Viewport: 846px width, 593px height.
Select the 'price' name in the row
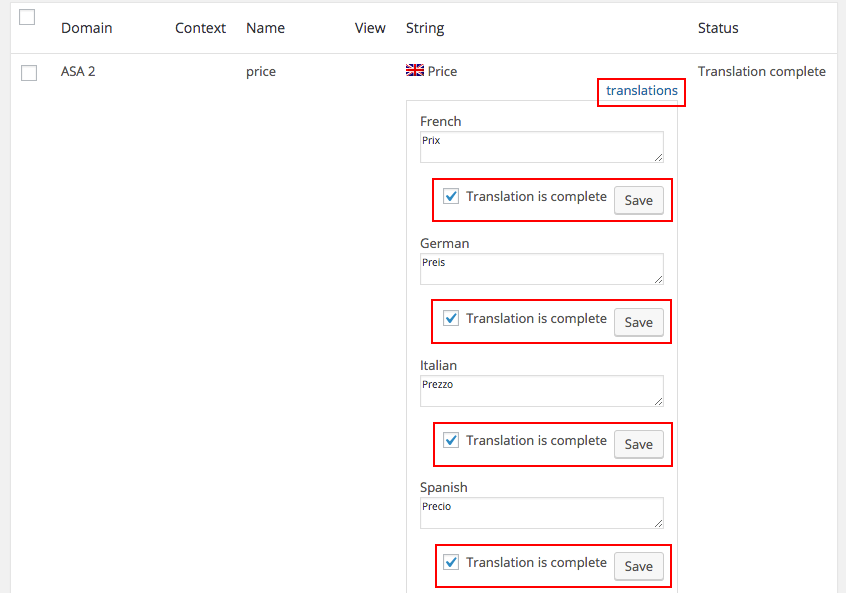[x=261, y=71]
